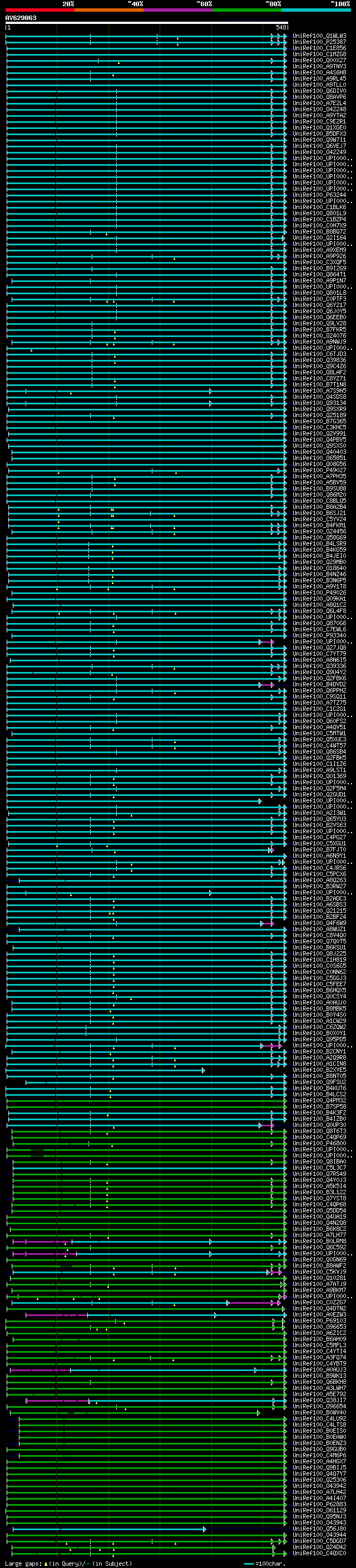Select UniRef100_Q4F6W9 entry
The image size is (356, 1568).
[x=319, y=923]
